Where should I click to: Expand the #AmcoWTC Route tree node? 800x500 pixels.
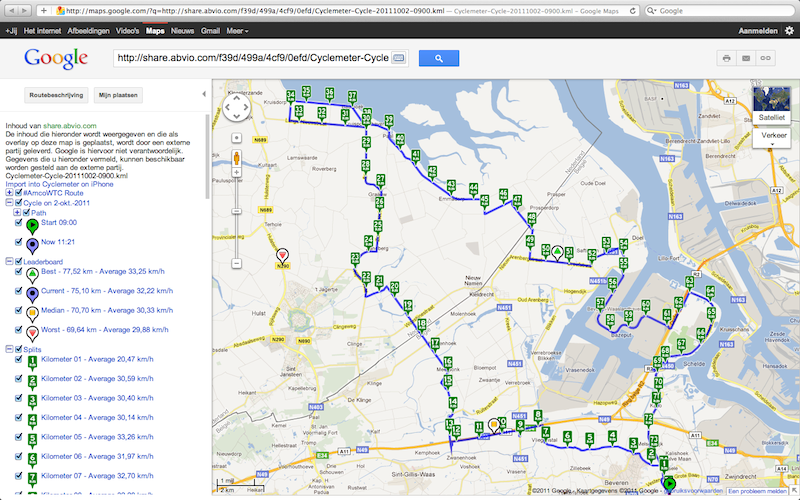9,193
